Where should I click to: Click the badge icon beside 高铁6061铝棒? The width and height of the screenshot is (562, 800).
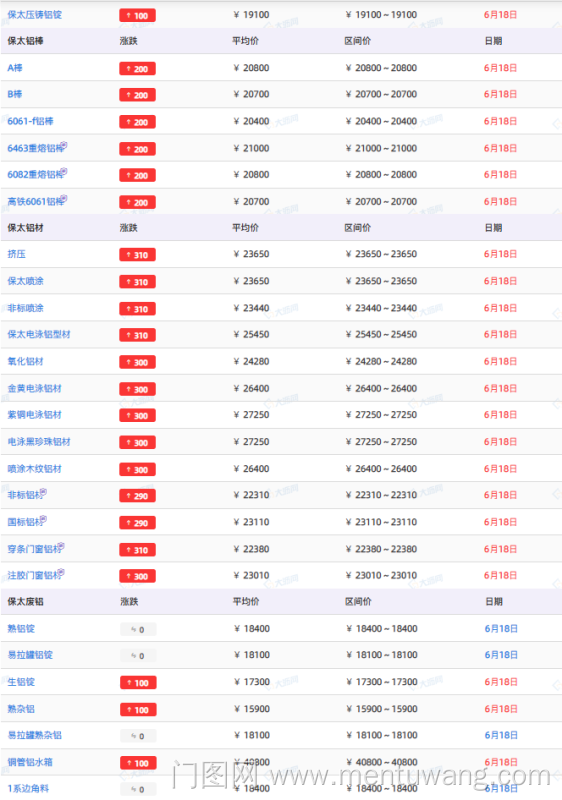pos(64,198)
